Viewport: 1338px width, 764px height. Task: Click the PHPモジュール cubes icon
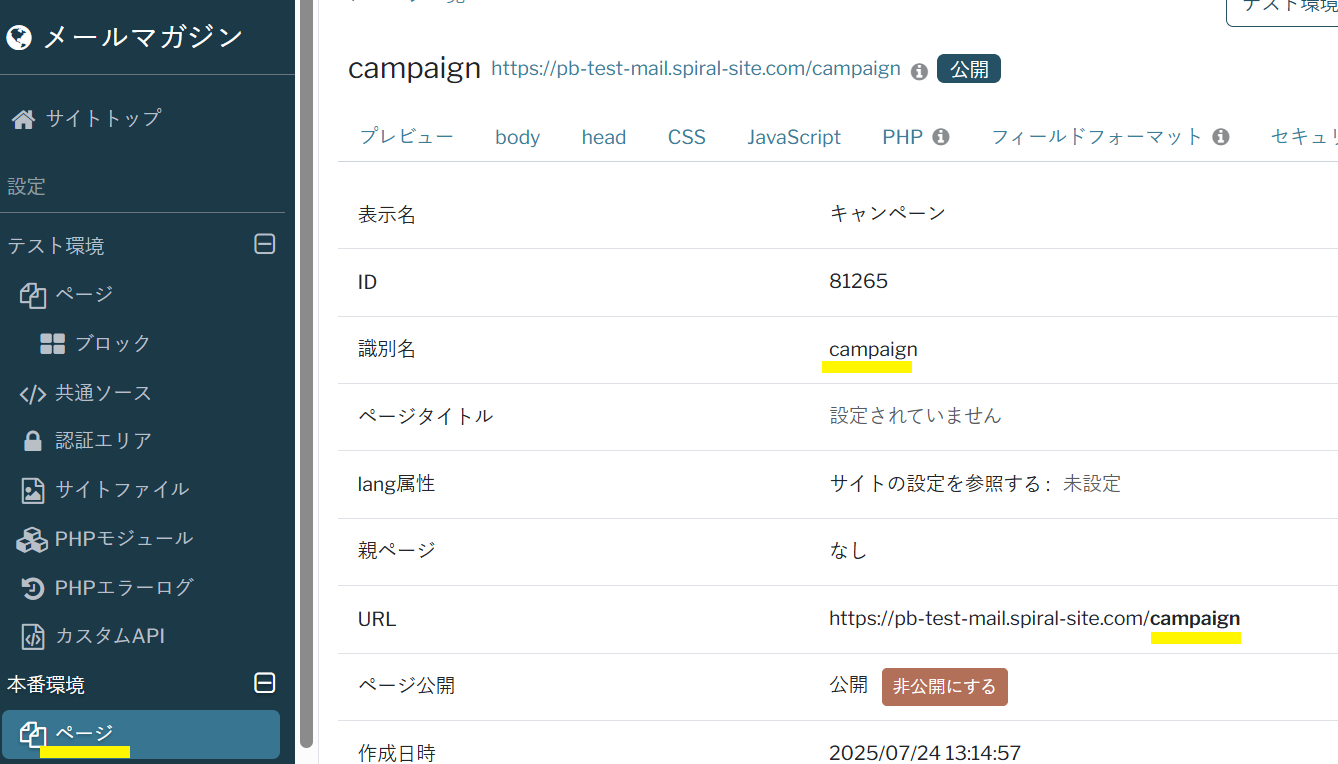coord(32,539)
